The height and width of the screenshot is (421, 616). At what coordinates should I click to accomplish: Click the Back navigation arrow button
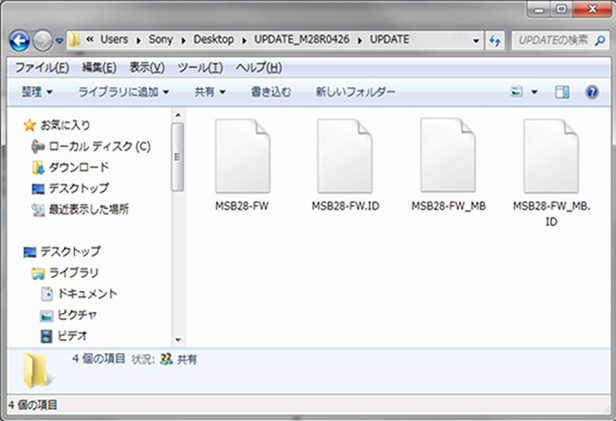coord(20,40)
